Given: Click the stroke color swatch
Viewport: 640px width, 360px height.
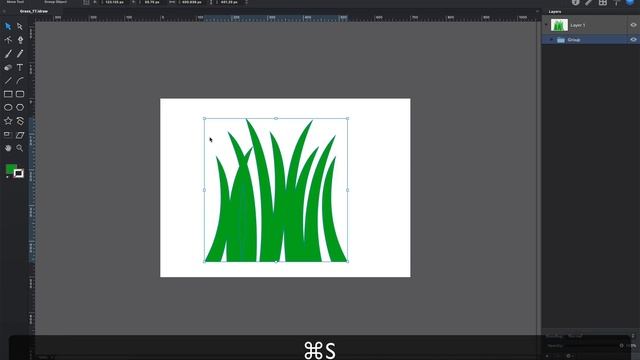Looking at the screenshot, I should click(18, 173).
